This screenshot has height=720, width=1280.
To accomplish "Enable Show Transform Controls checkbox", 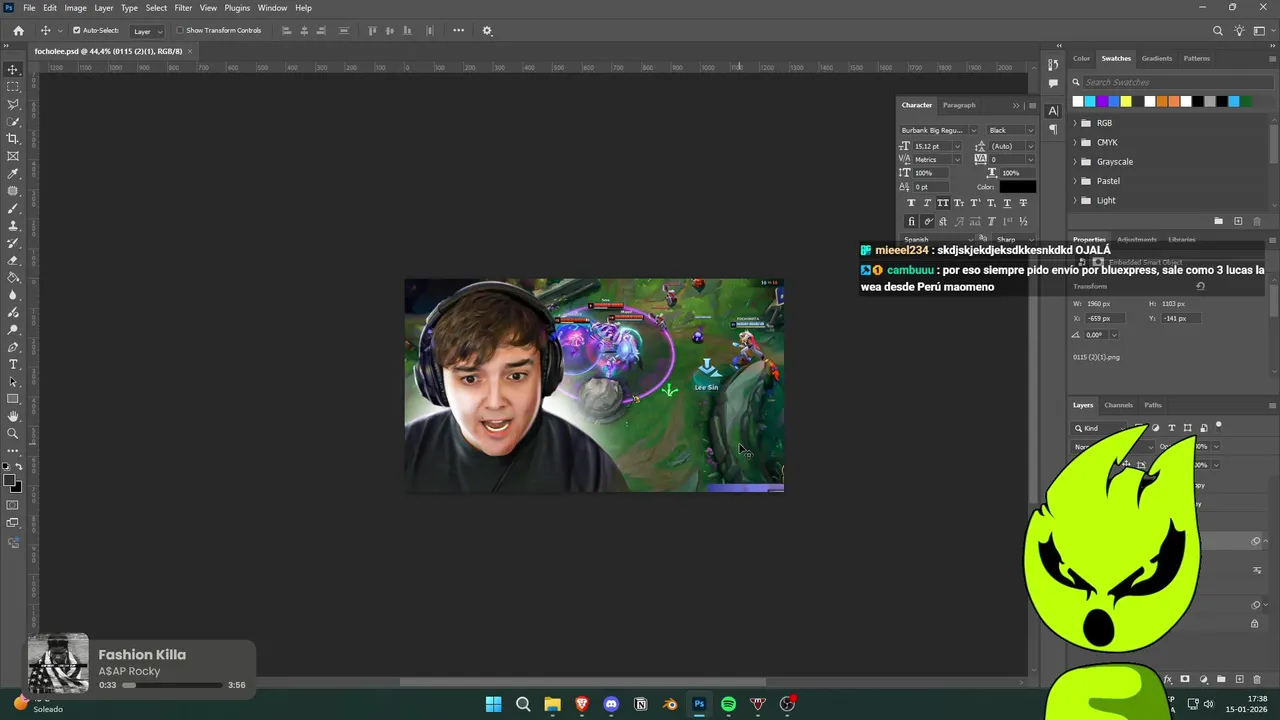I will pyautogui.click(x=180, y=31).
